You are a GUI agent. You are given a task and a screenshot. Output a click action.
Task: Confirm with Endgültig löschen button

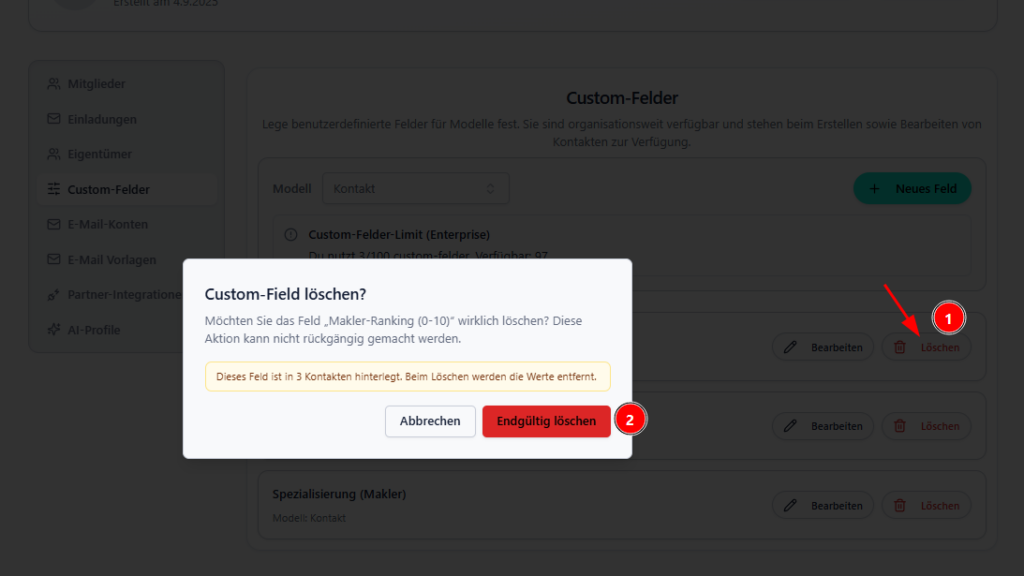pyautogui.click(x=546, y=421)
